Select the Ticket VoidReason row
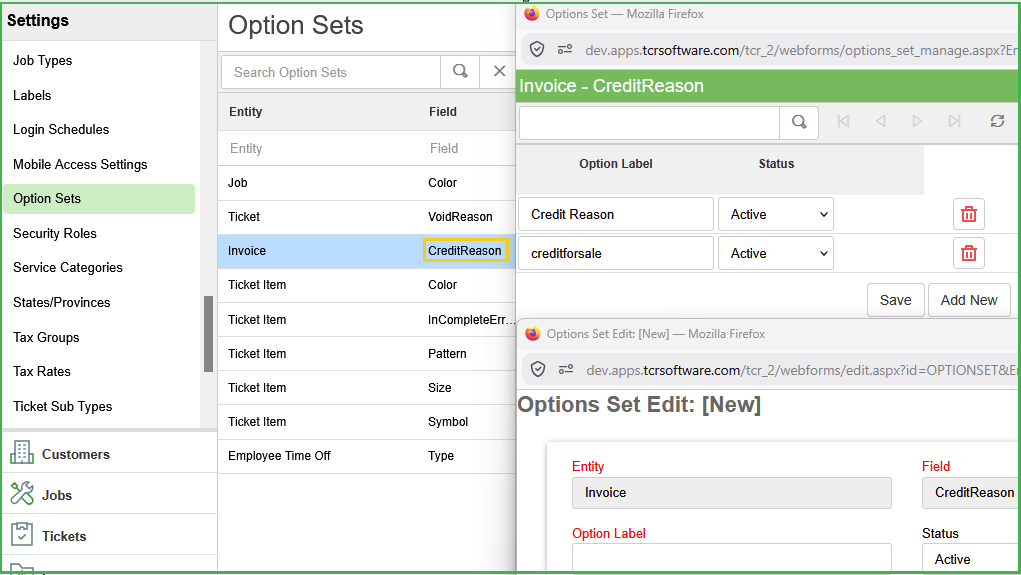The image size is (1021, 575). (x=367, y=217)
